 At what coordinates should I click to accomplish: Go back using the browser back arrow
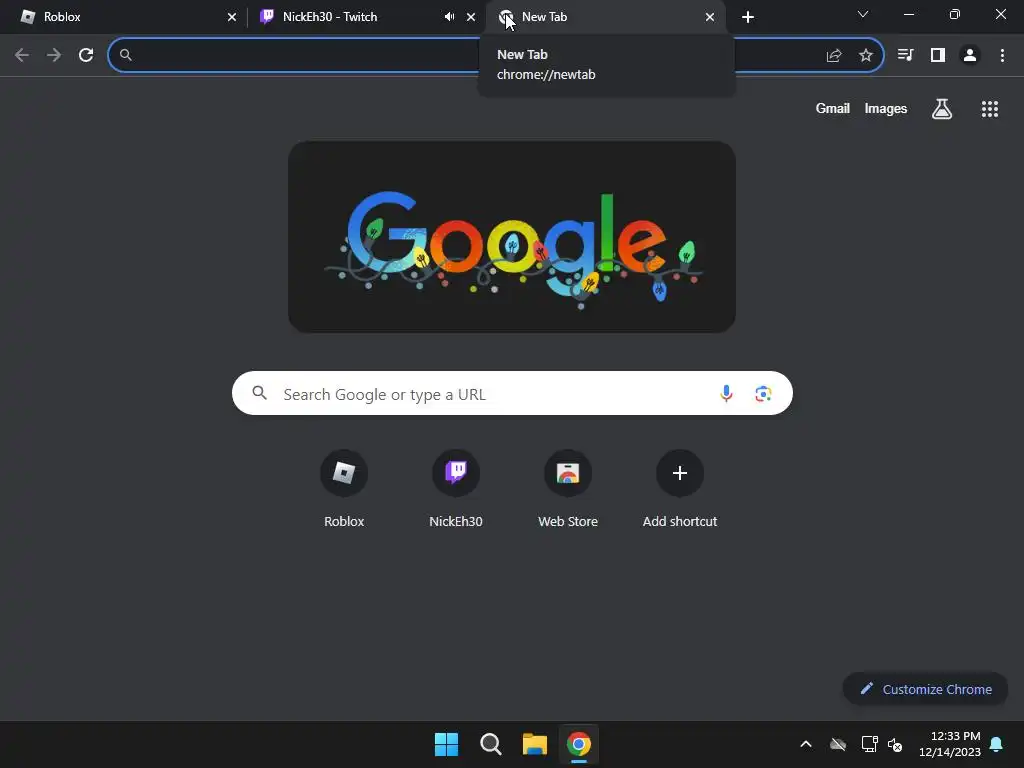coord(22,56)
